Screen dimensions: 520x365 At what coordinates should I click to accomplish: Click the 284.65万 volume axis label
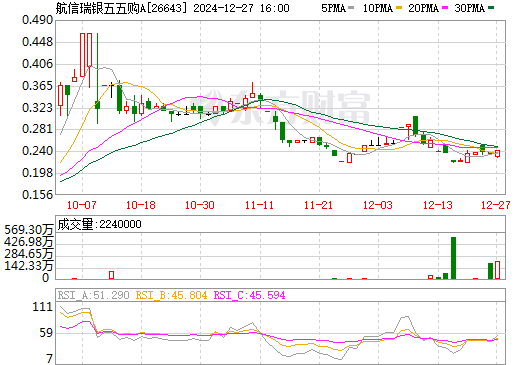29,254
